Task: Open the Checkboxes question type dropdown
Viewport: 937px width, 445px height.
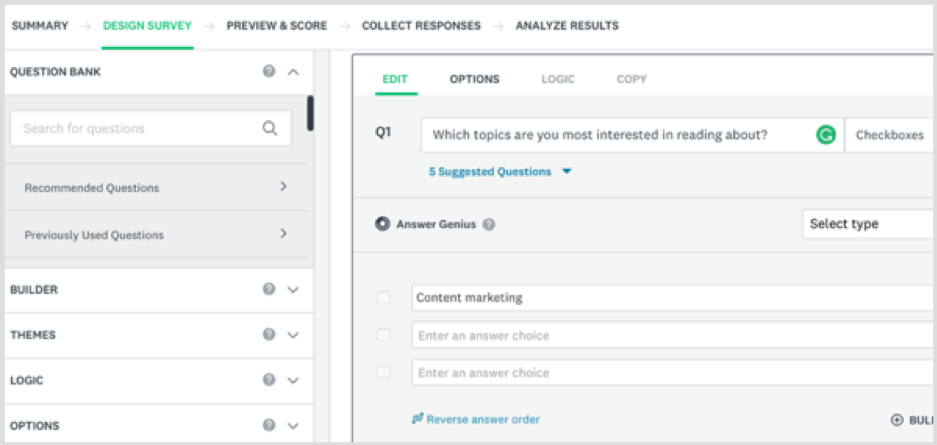Action: tap(890, 136)
